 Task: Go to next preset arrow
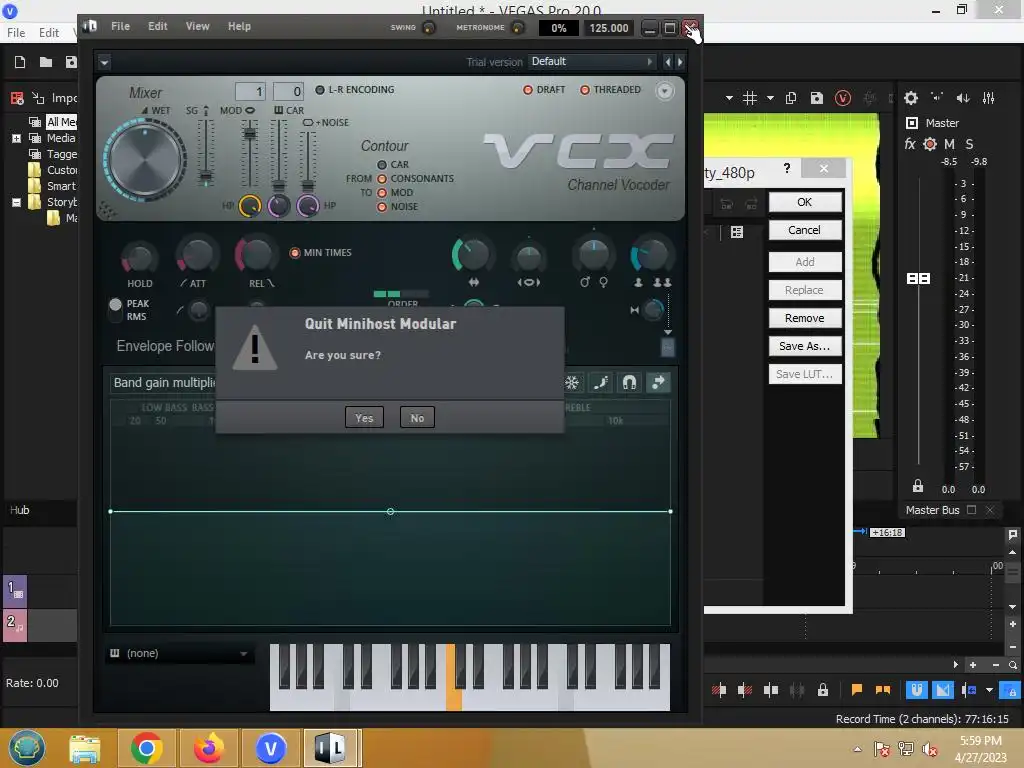[680, 62]
